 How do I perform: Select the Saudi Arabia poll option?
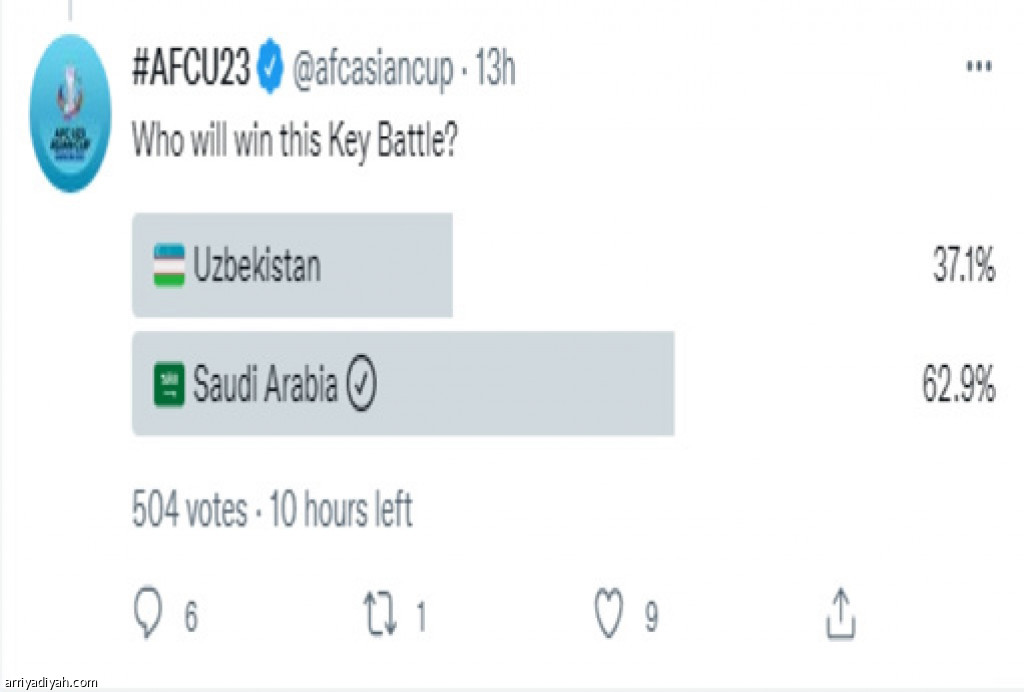(403, 385)
